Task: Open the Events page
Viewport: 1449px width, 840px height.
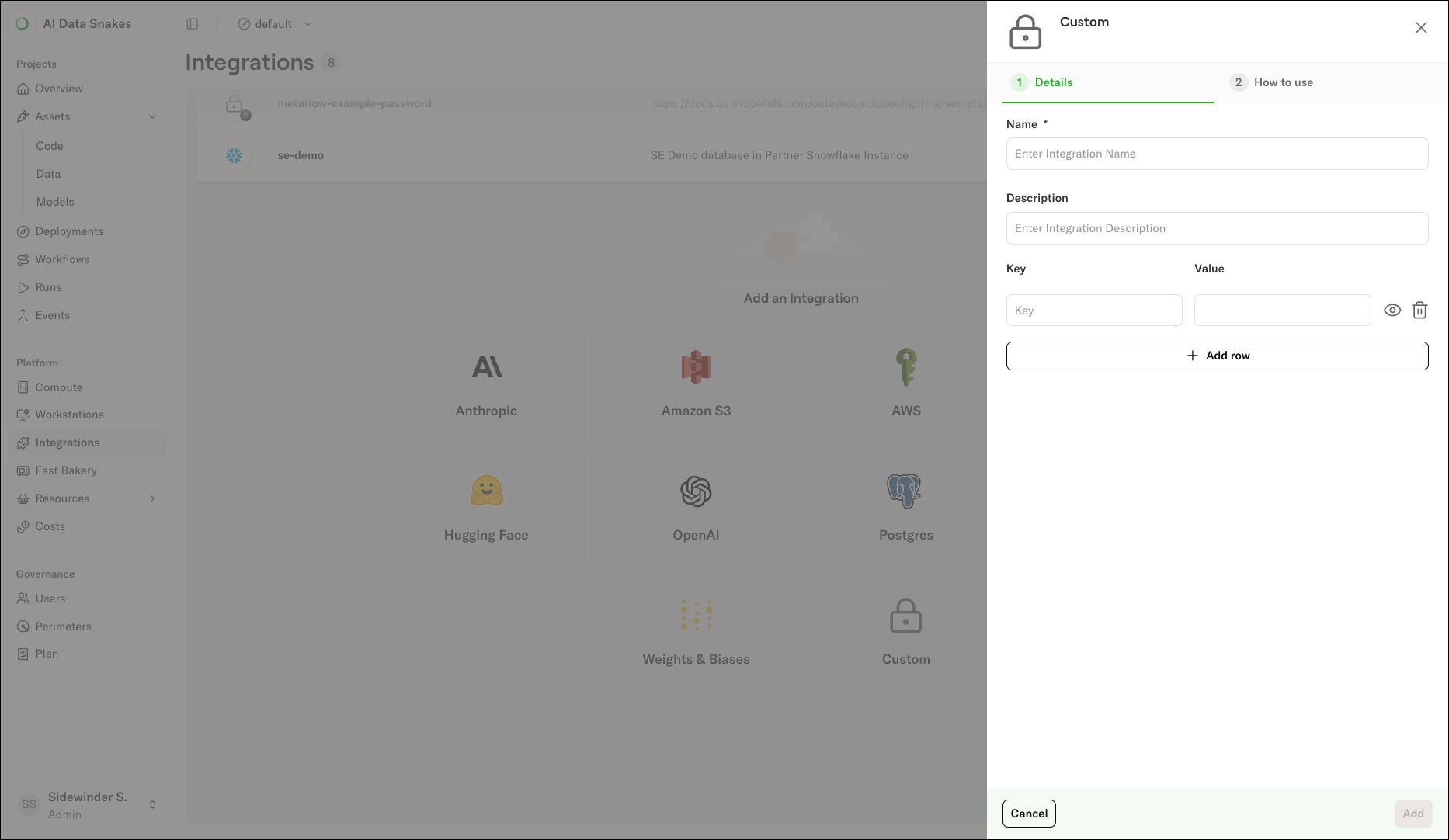Action: pos(52,315)
